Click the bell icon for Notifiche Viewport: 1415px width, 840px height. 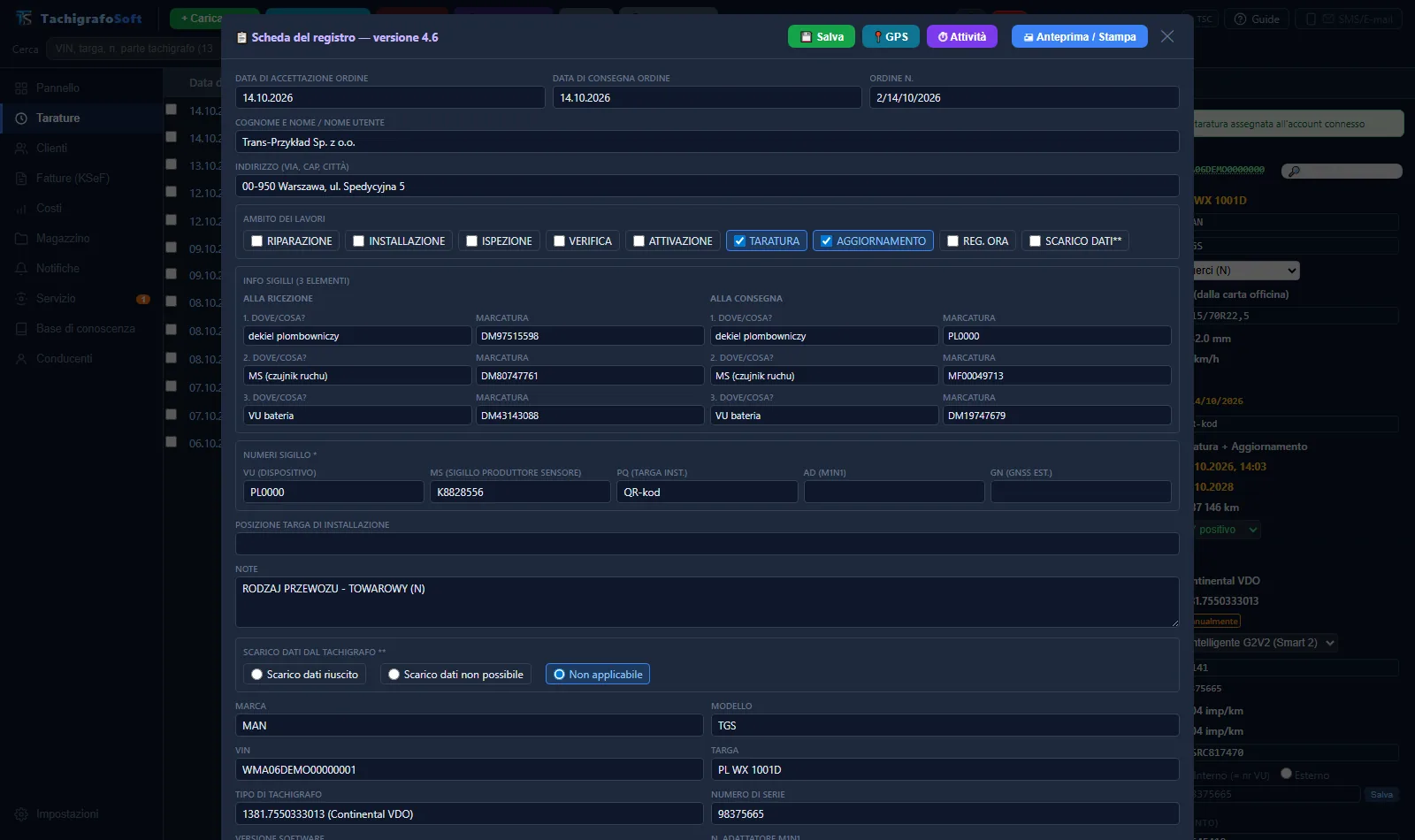click(x=21, y=269)
